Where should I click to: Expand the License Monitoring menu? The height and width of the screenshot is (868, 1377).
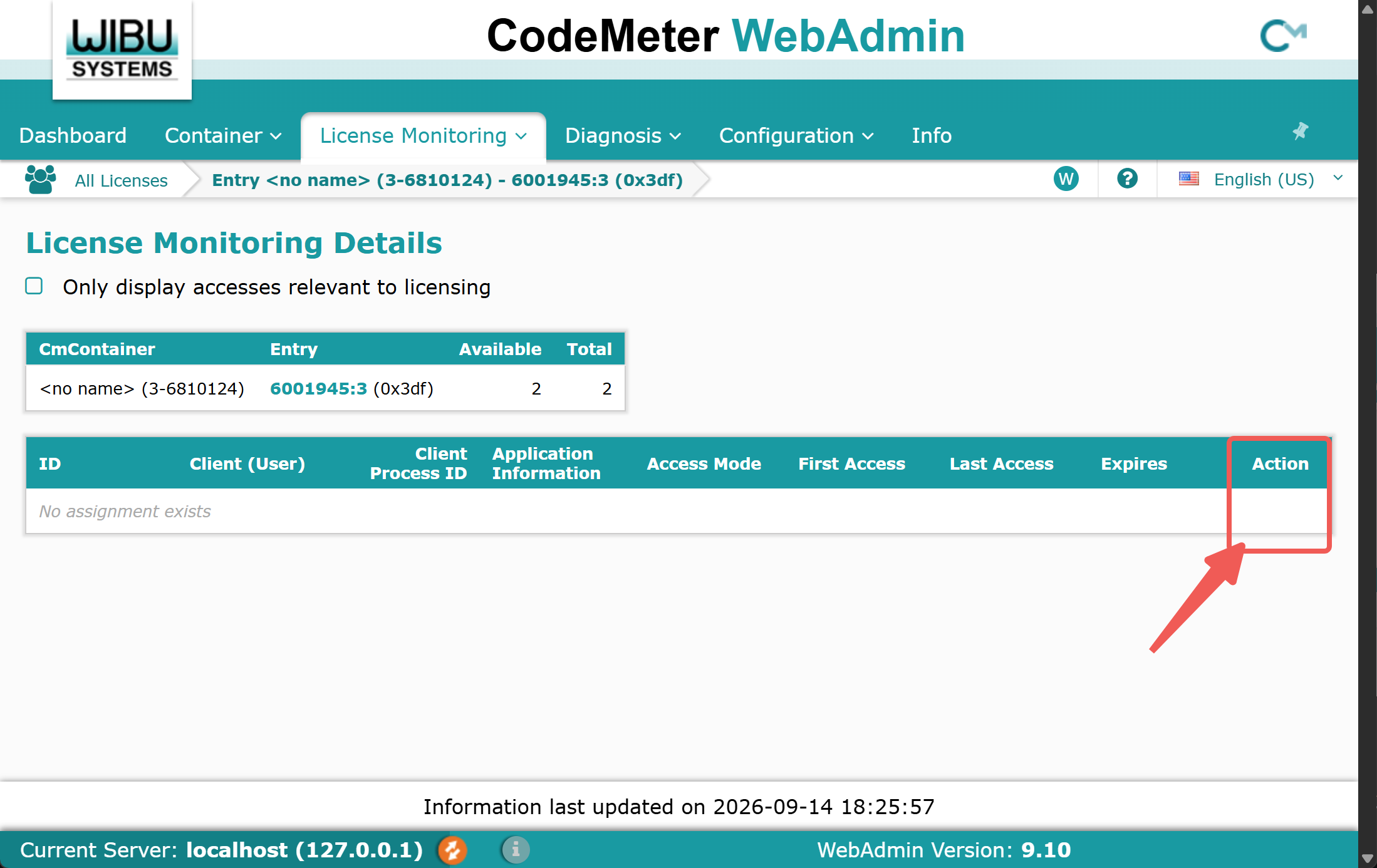point(423,136)
